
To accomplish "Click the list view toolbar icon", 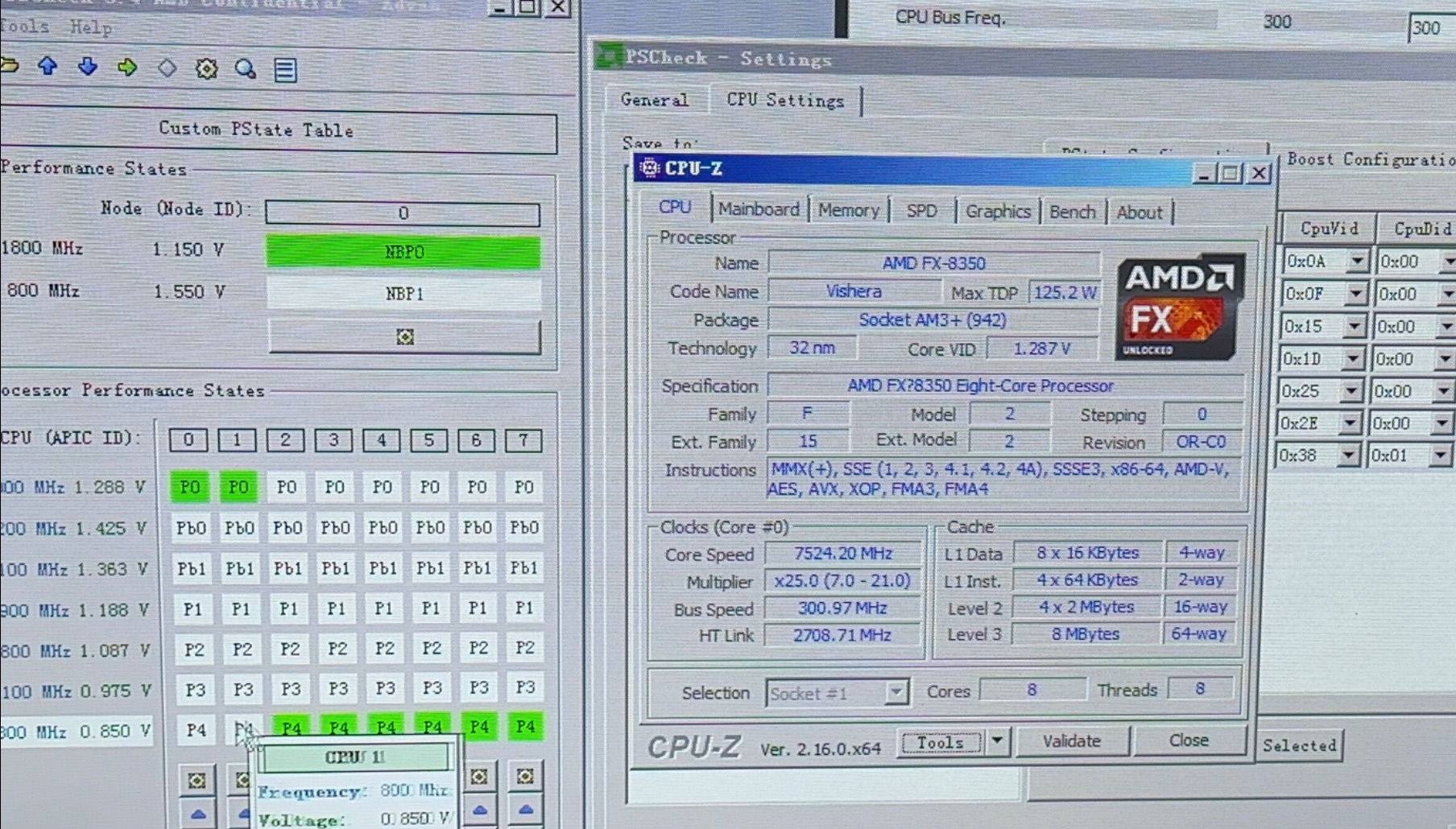I will [285, 70].
